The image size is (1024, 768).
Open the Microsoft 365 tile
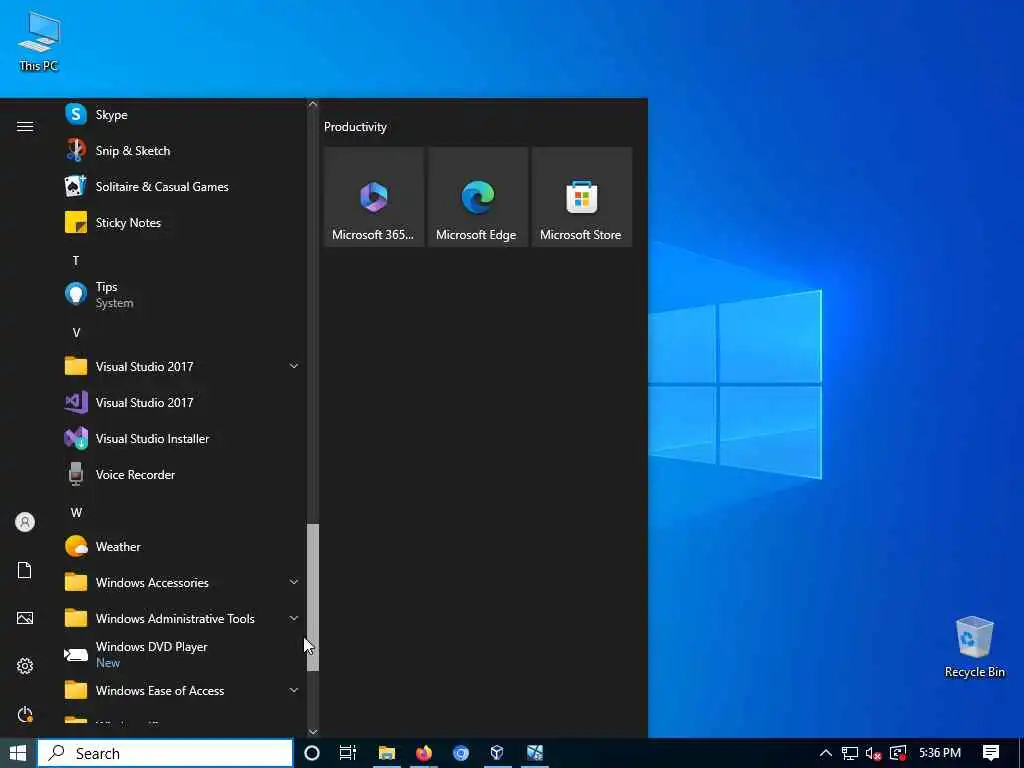tap(374, 197)
